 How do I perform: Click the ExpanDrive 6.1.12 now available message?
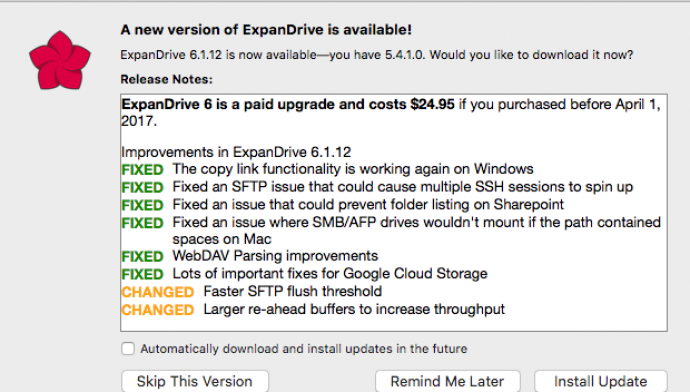click(377, 55)
